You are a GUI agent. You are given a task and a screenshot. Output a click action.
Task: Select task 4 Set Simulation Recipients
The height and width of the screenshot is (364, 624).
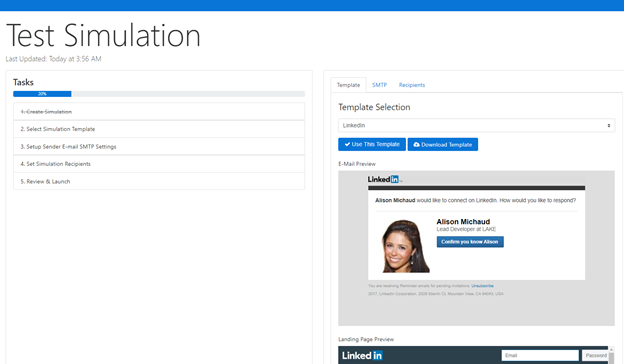[159, 164]
